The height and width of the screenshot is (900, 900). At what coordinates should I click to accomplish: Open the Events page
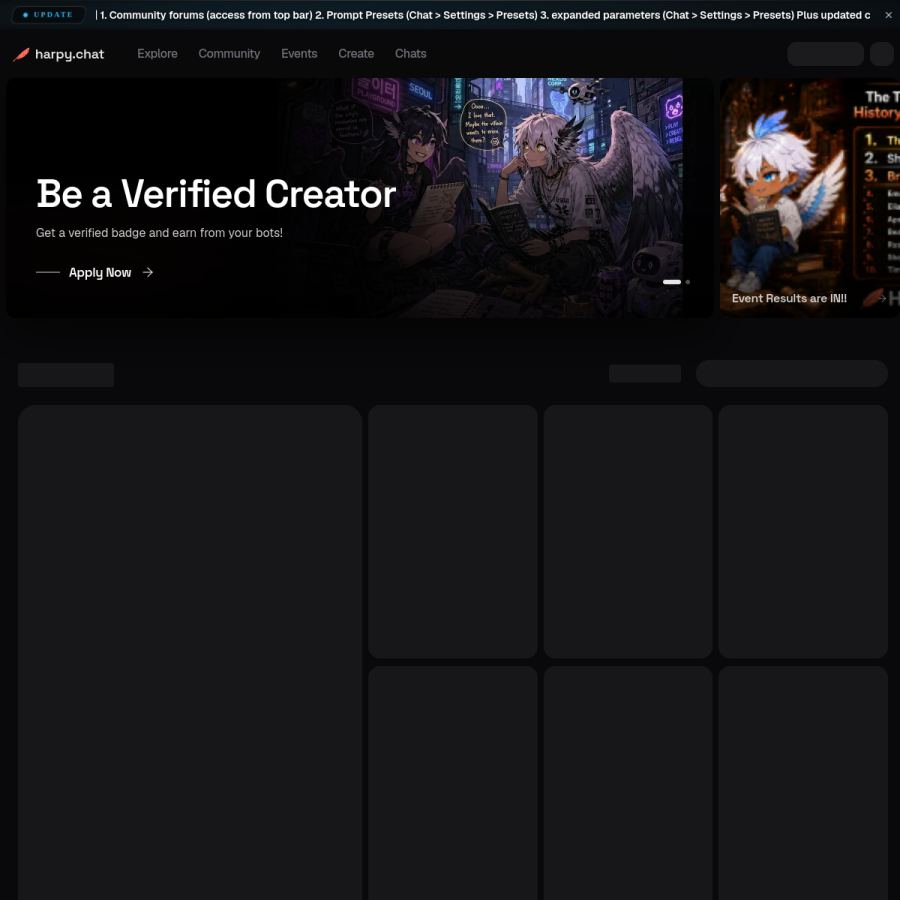pyautogui.click(x=299, y=53)
